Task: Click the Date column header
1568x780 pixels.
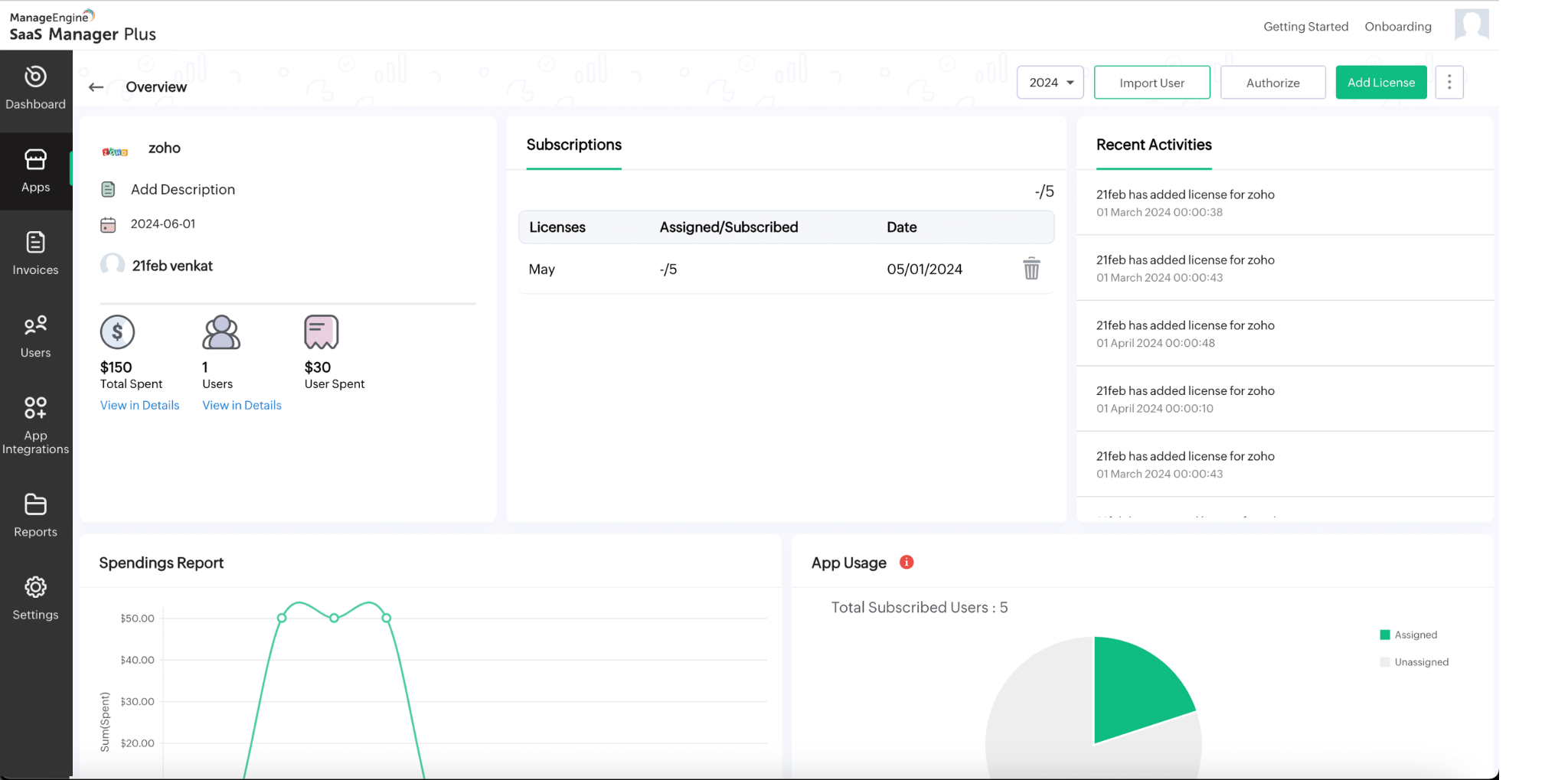Action: [902, 227]
